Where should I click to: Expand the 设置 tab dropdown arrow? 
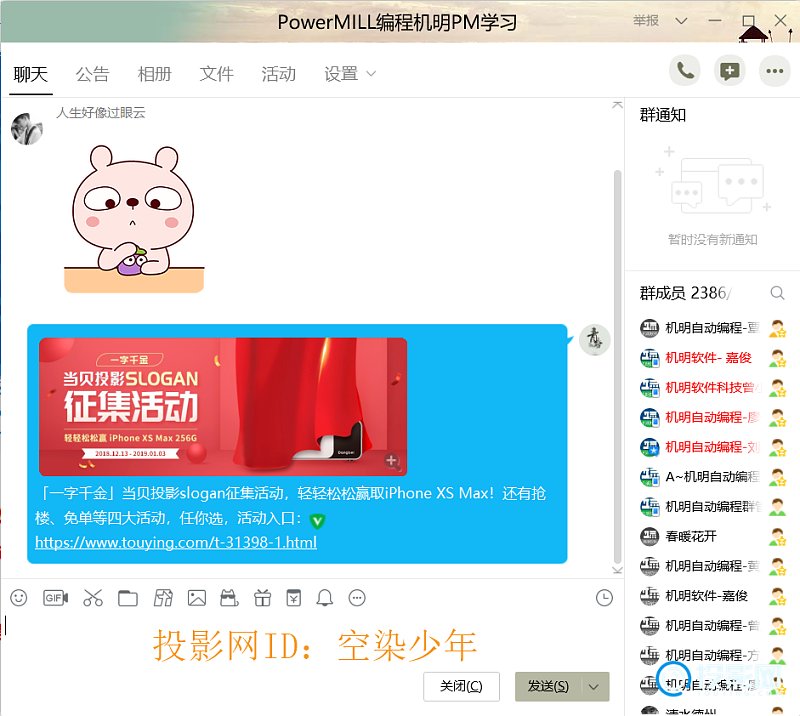tap(371, 73)
